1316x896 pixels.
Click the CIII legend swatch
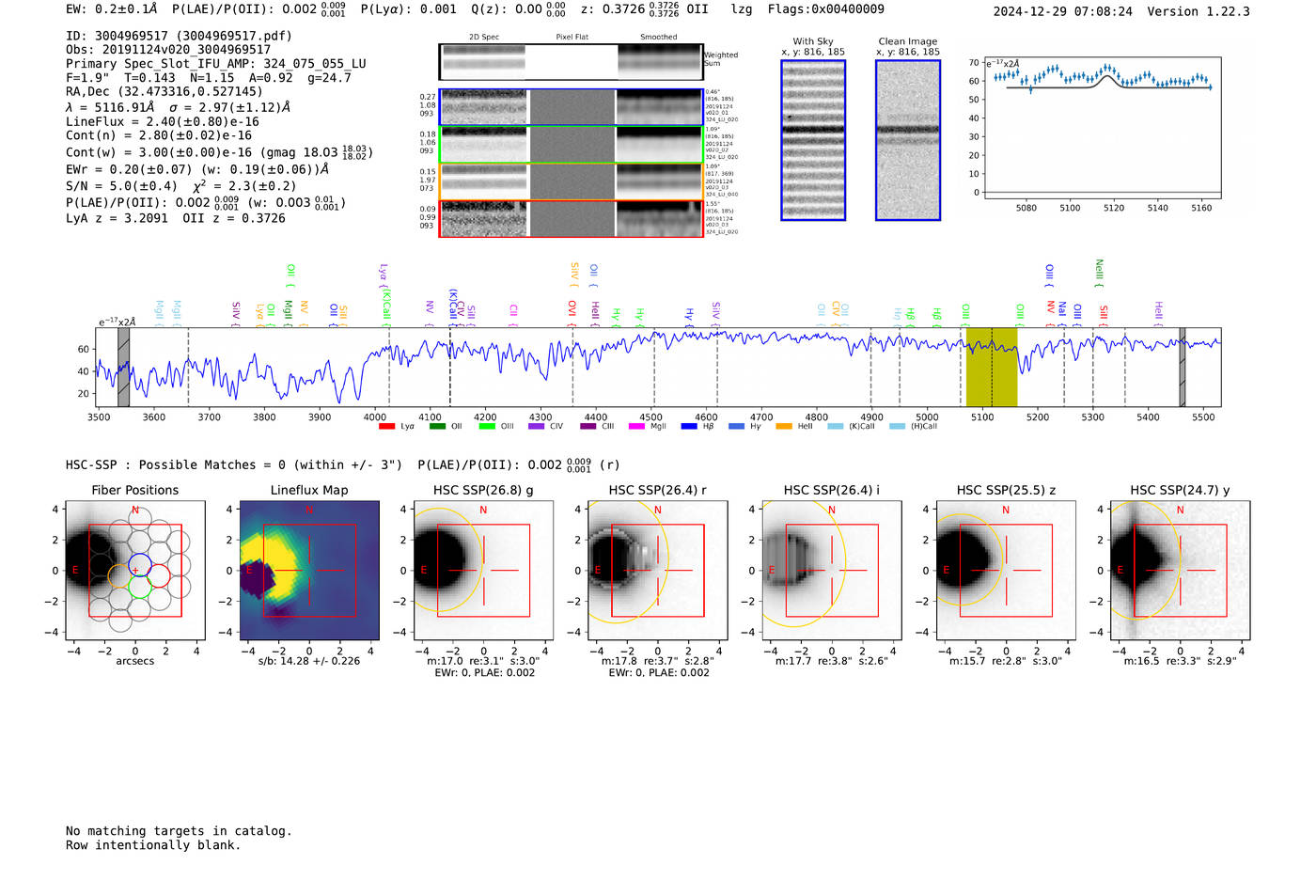[x=588, y=427]
